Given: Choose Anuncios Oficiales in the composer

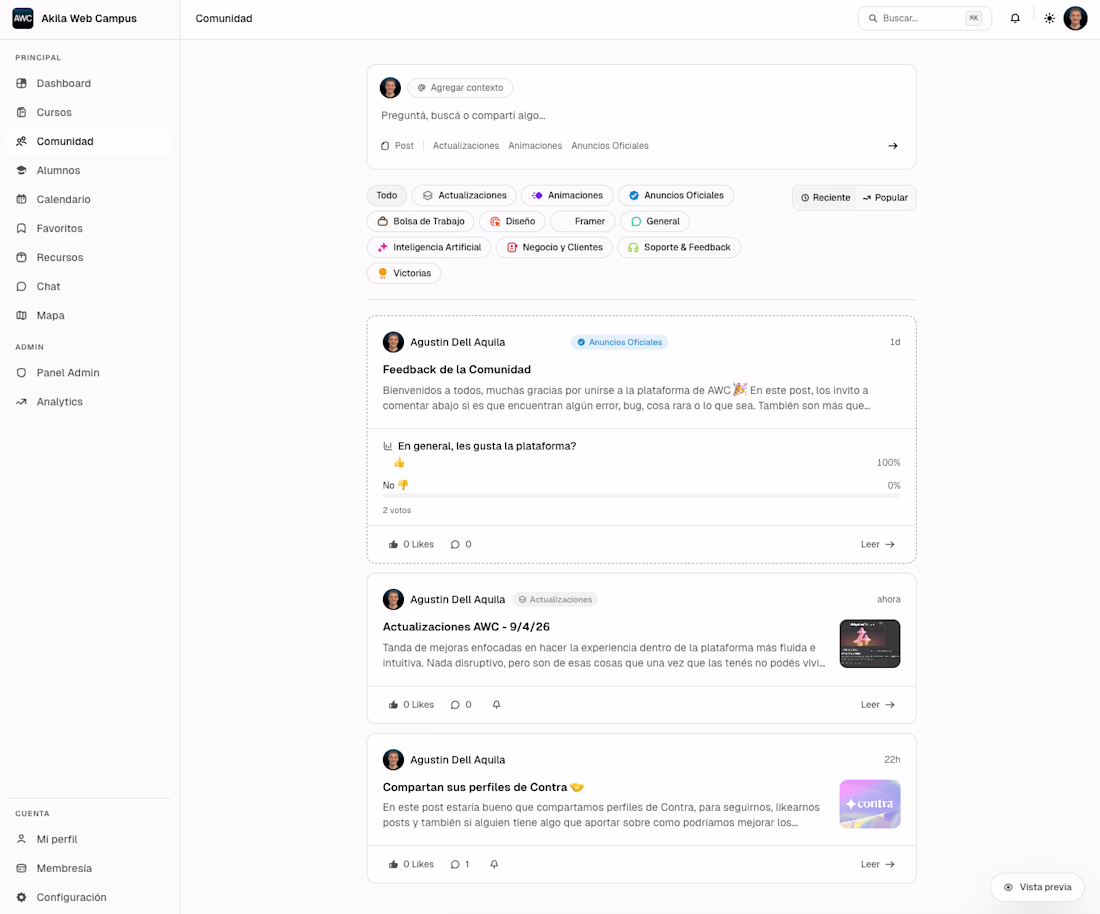Looking at the screenshot, I should click(610, 146).
